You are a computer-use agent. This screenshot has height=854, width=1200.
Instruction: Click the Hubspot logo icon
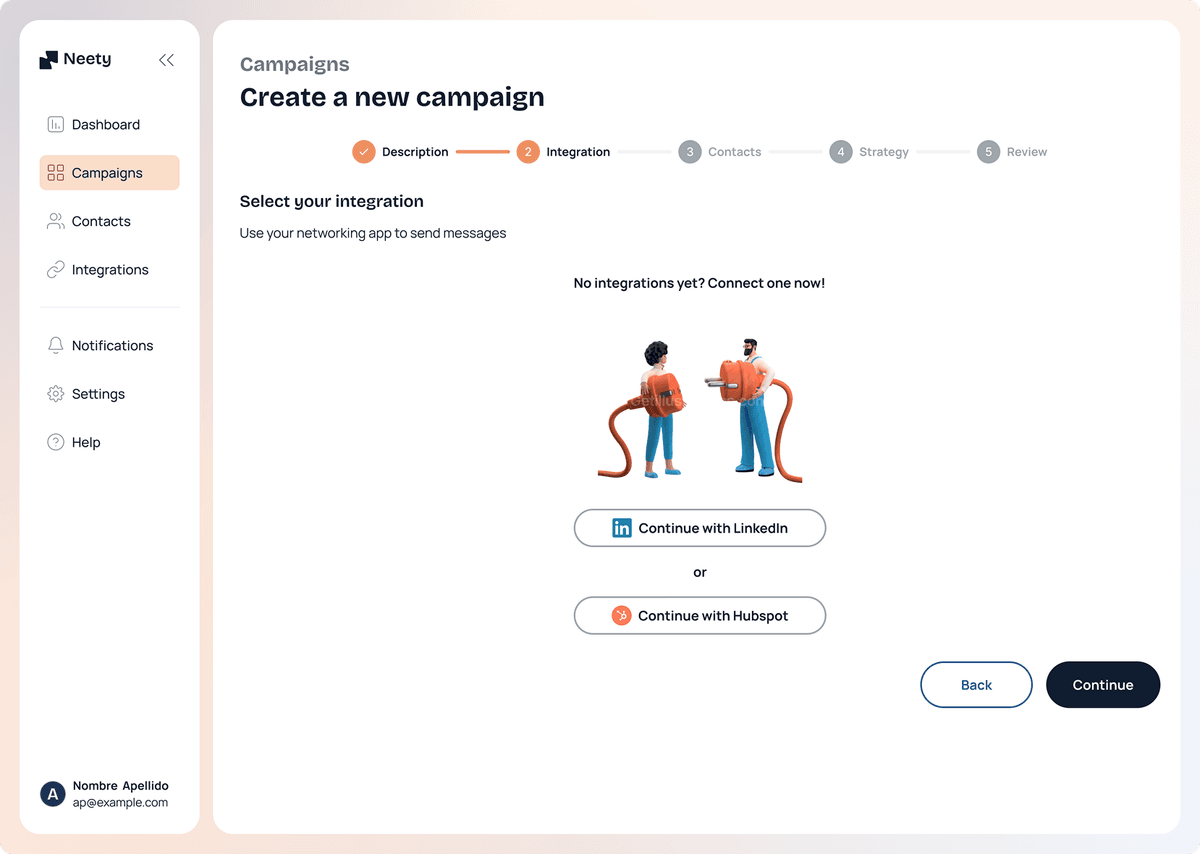pos(622,616)
